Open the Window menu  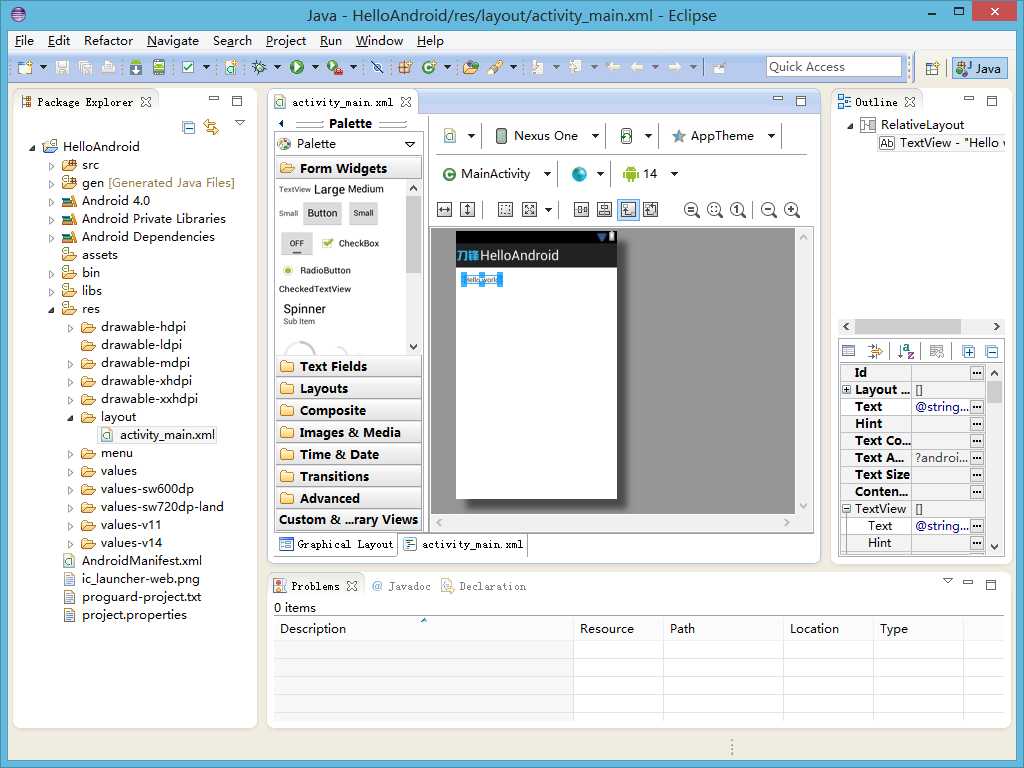click(x=379, y=40)
